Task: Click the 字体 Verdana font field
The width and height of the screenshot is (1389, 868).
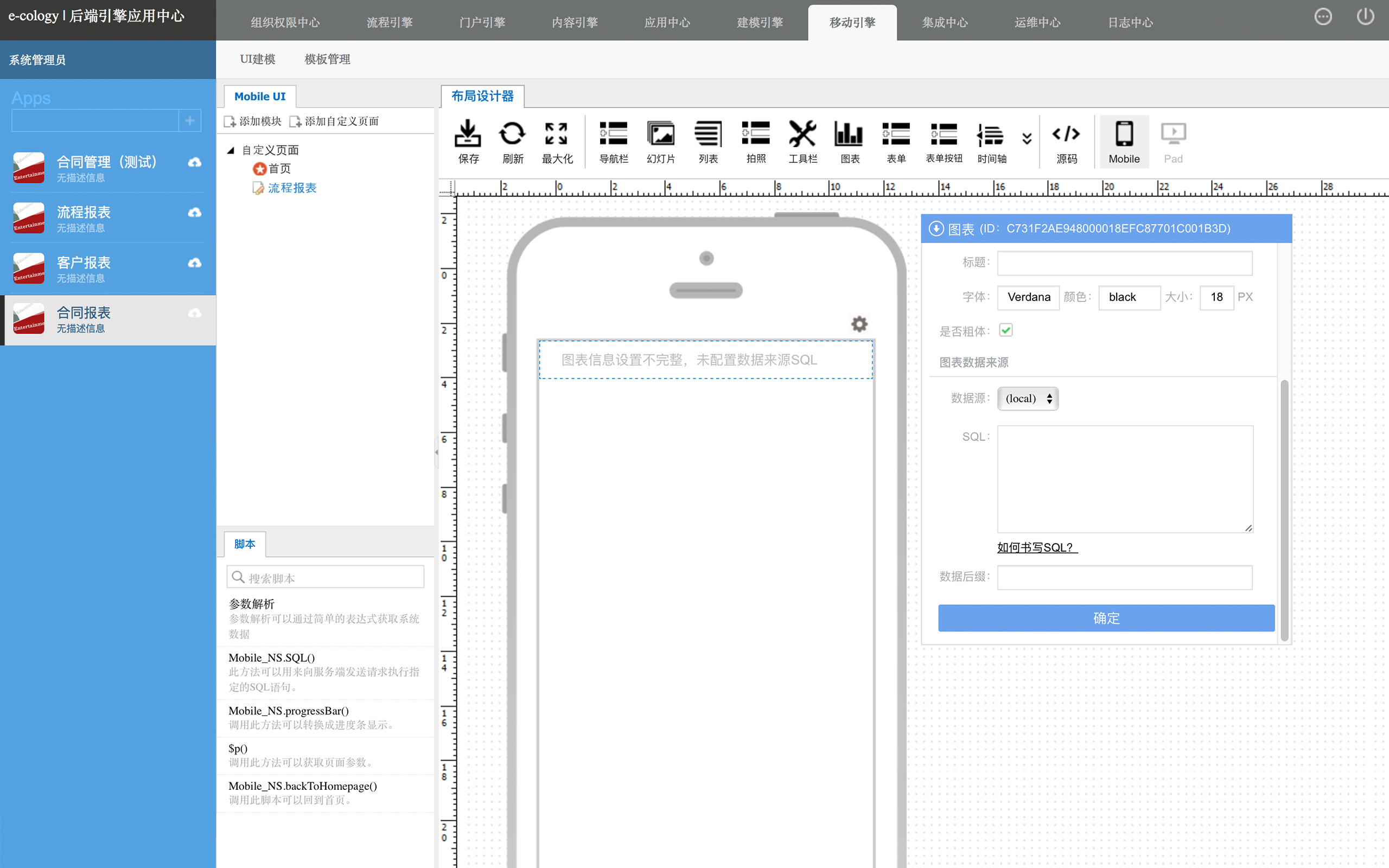Action: pyautogui.click(x=1028, y=297)
